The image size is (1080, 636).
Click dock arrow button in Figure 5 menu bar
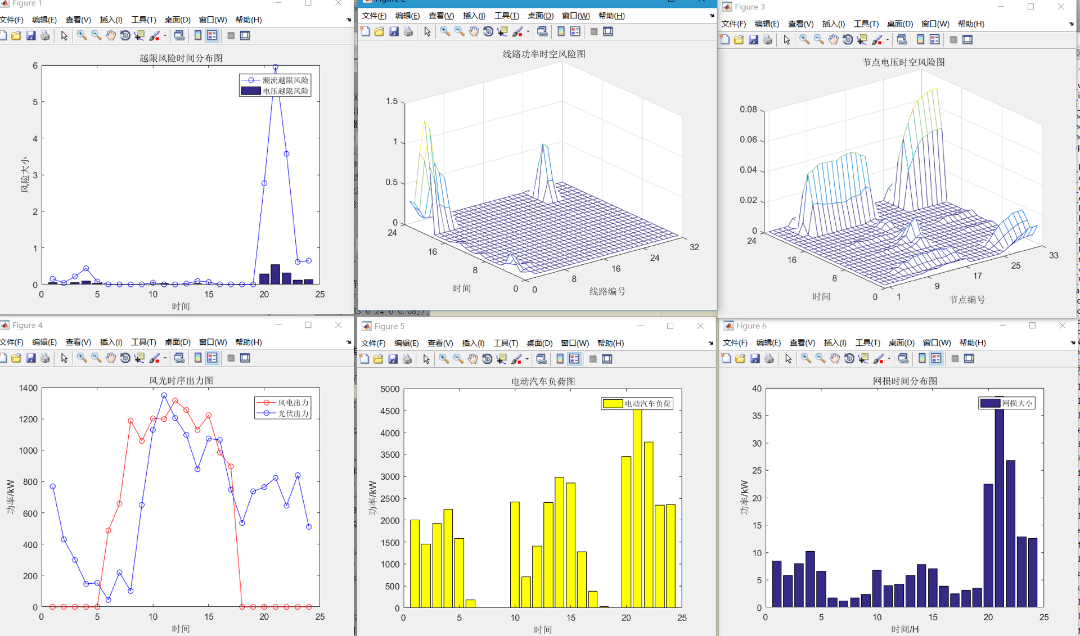(x=712, y=343)
